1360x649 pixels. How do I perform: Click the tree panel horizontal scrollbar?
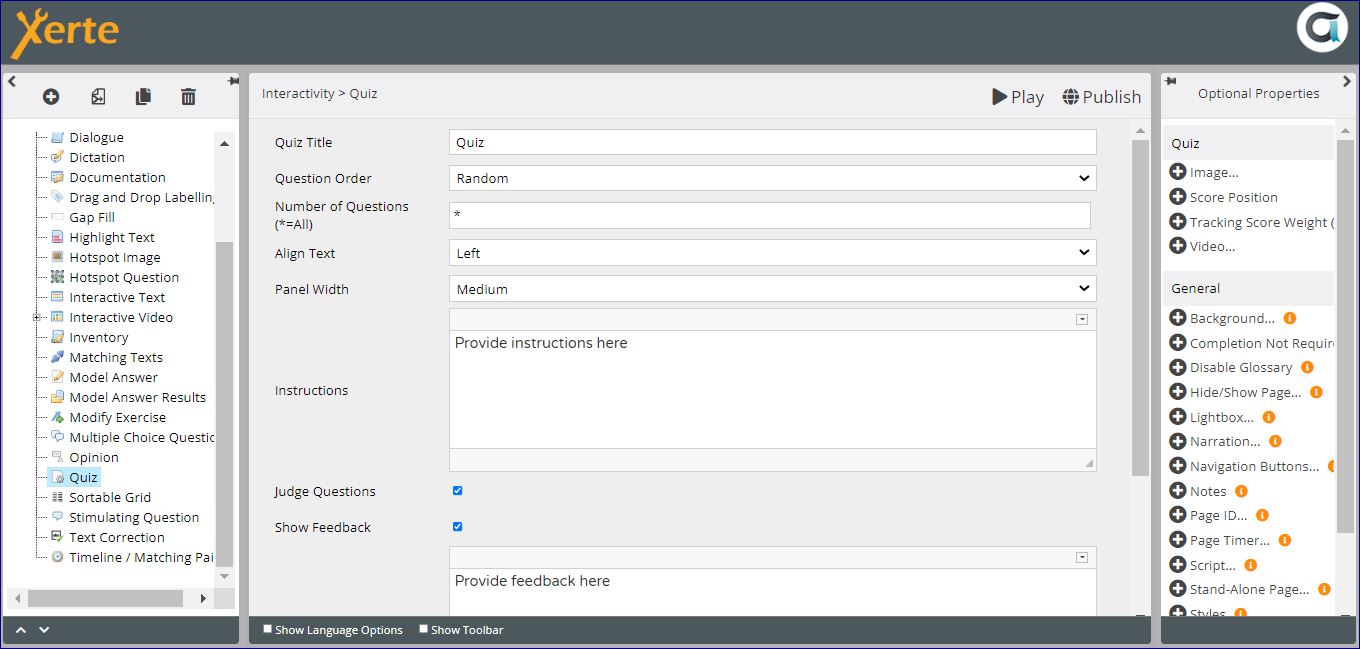click(105, 598)
